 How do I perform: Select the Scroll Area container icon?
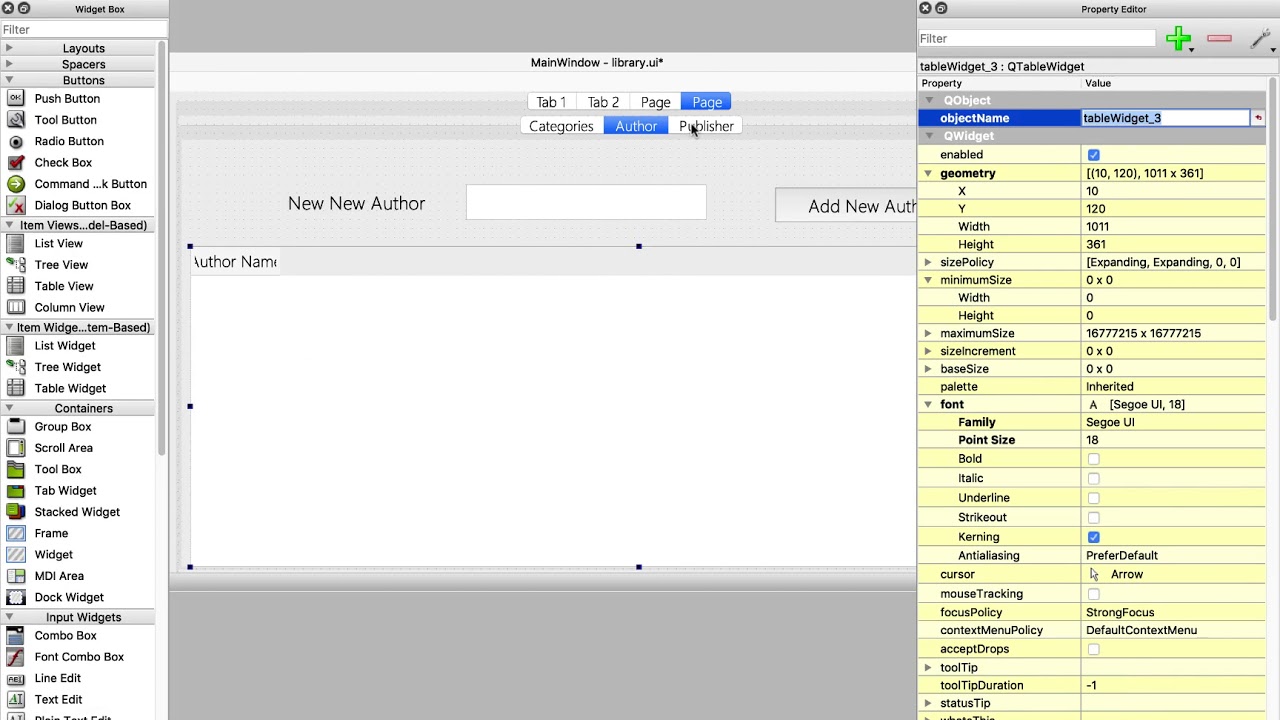tap(16, 448)
